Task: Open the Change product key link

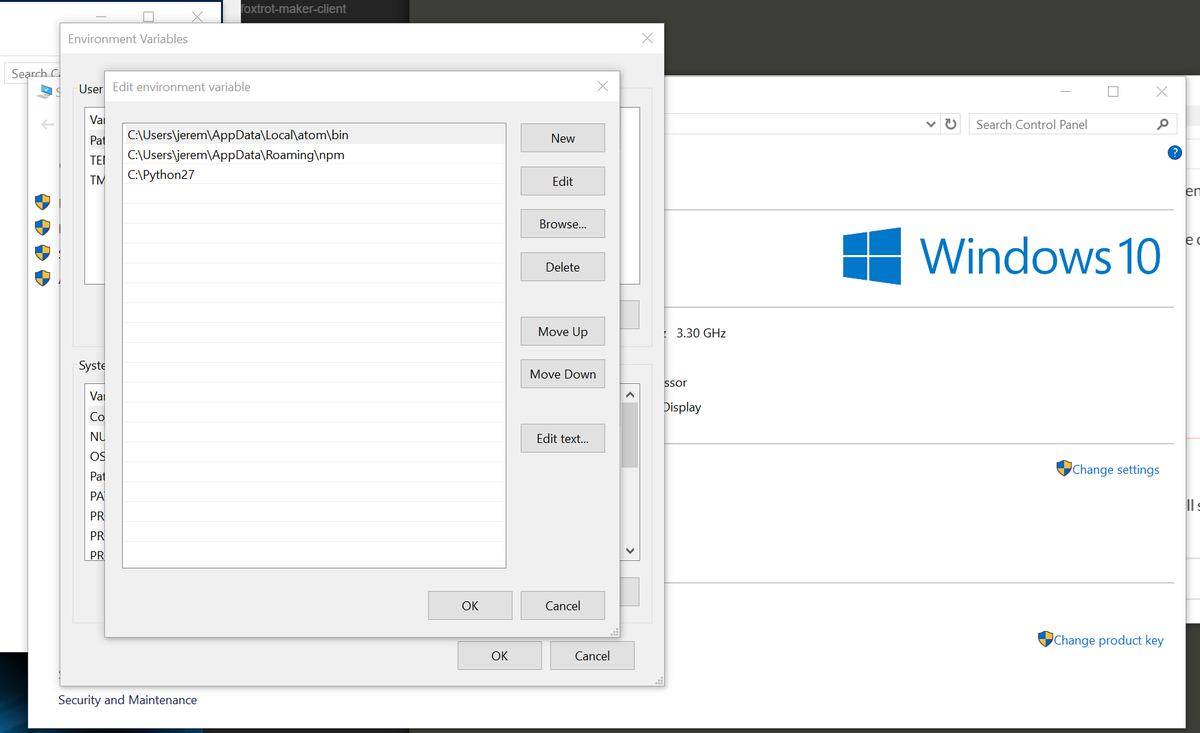Action: [1108, 640]
